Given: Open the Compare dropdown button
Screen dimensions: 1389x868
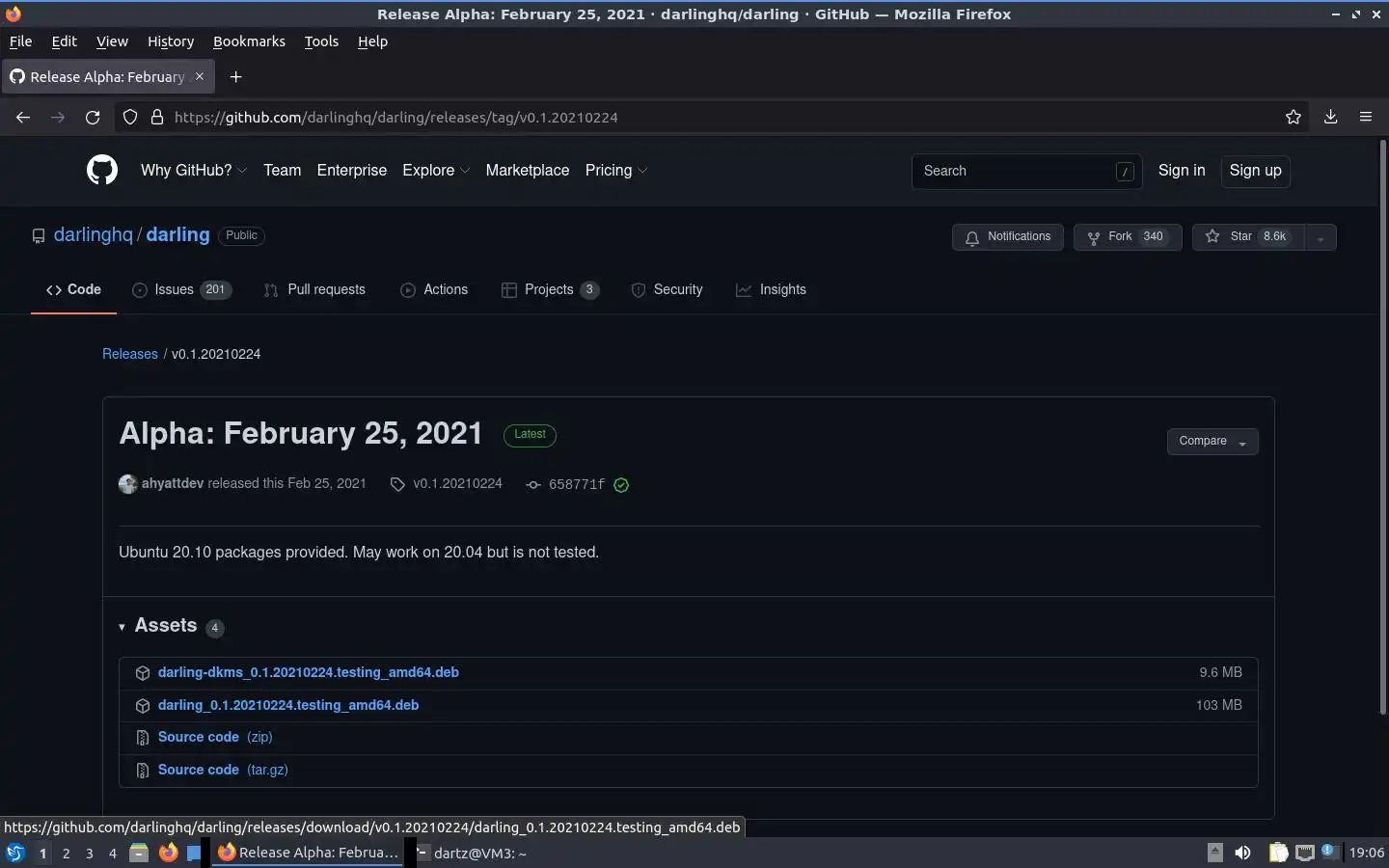Looking at the screenshot, I should coord(1212,442).
